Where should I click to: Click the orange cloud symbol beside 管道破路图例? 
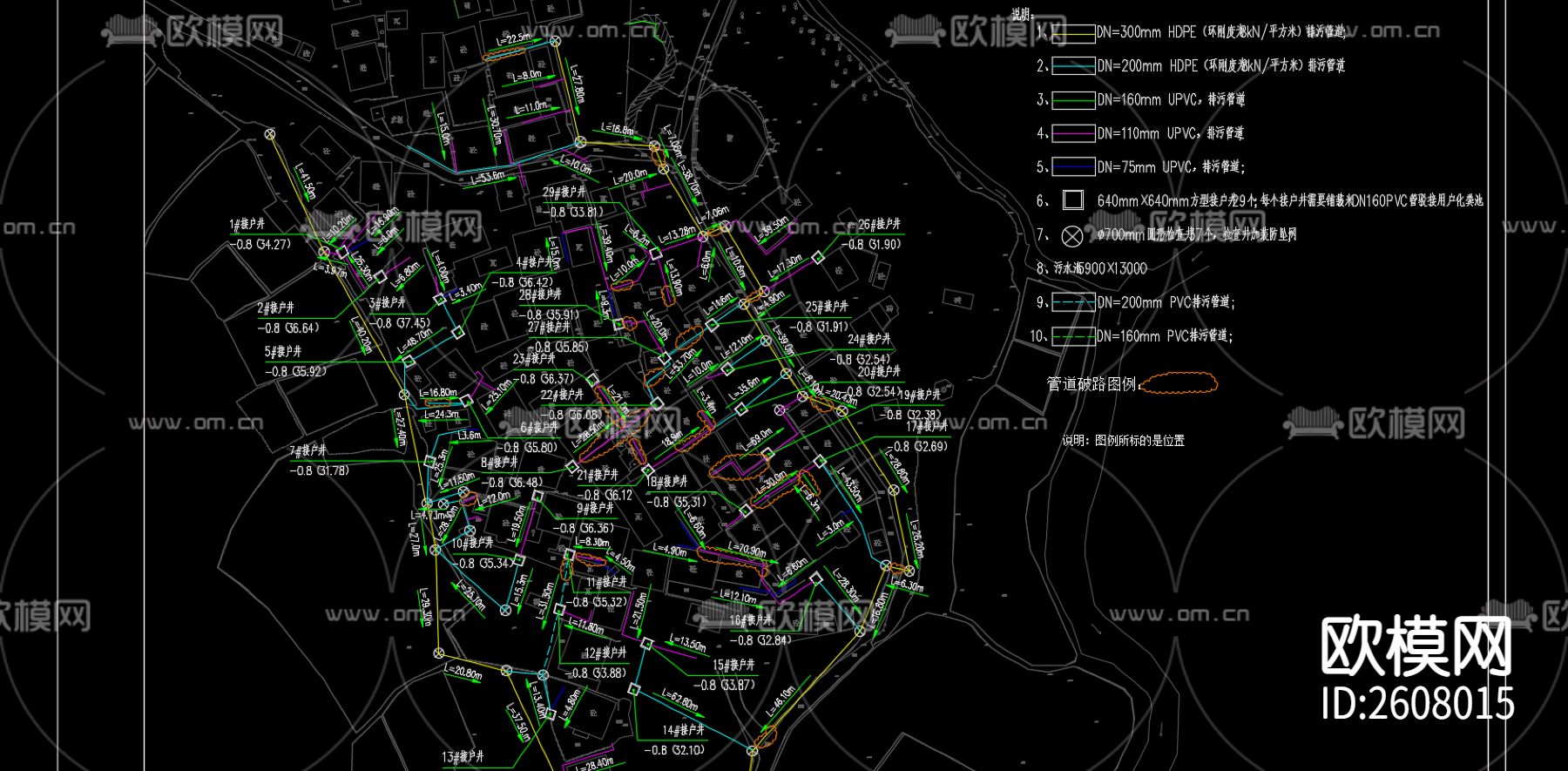tap(1179, 383)
